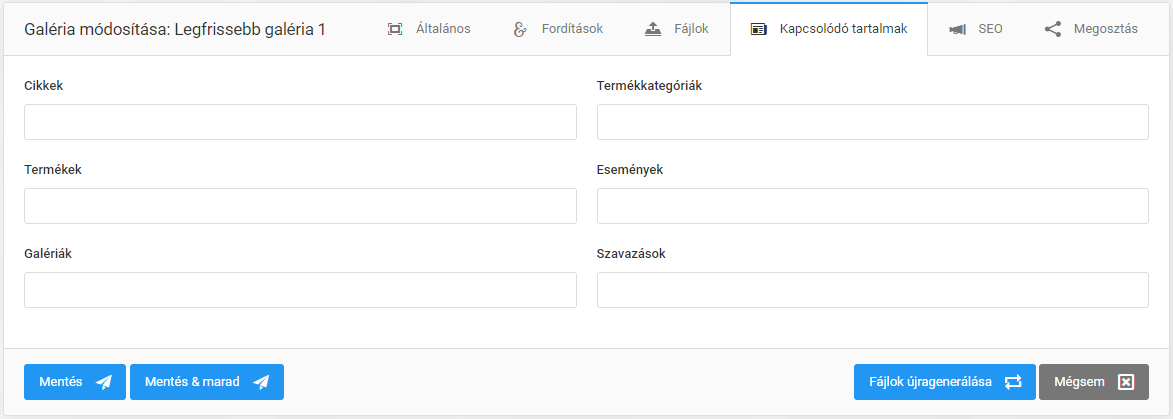Open the Megosztás tab
The image size is (1173, 419).
1091,29
